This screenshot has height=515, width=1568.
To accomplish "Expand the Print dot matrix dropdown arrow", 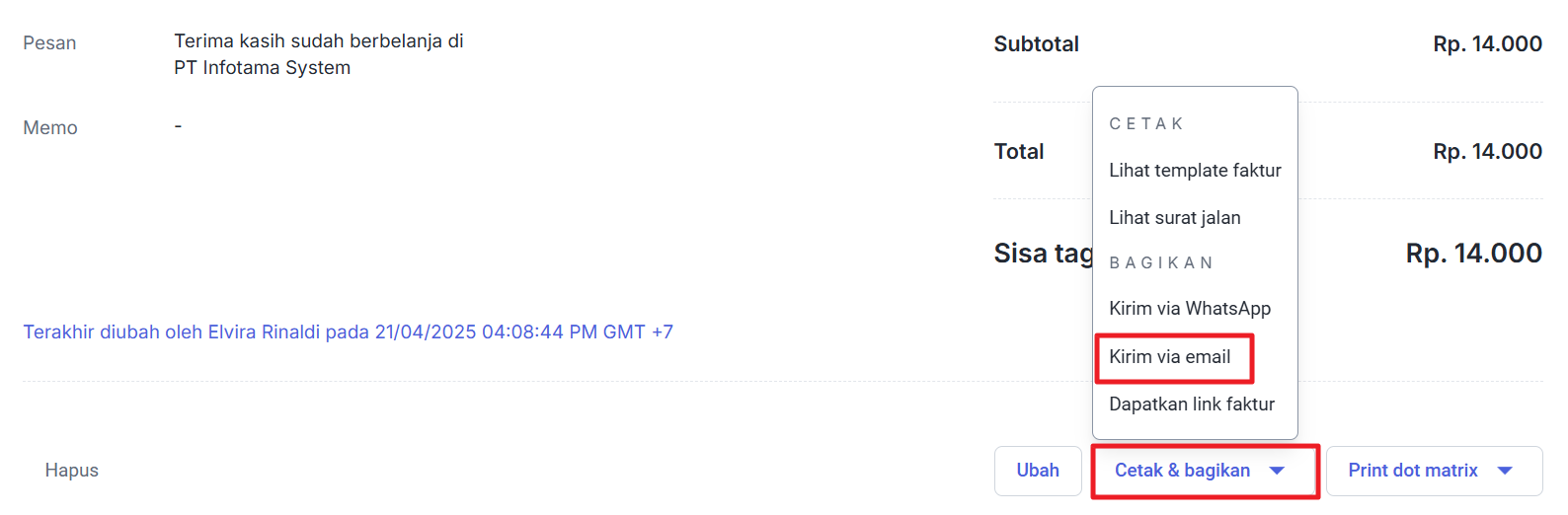I will point(1505,471).
